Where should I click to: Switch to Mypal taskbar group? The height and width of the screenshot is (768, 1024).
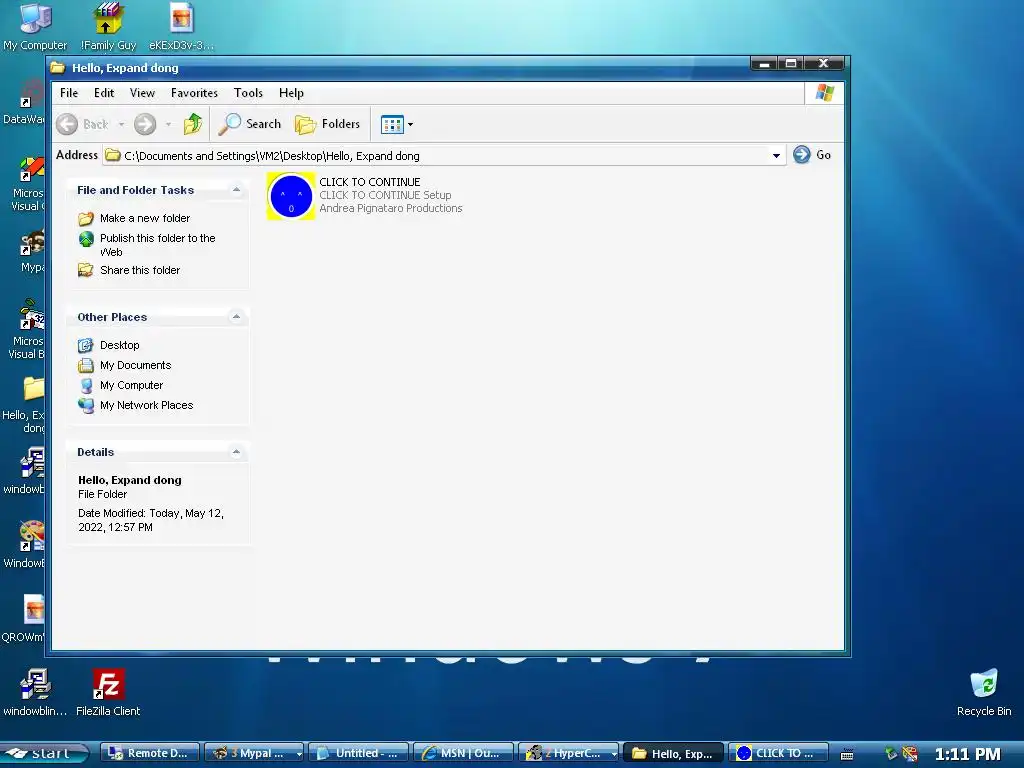[253, 753]
